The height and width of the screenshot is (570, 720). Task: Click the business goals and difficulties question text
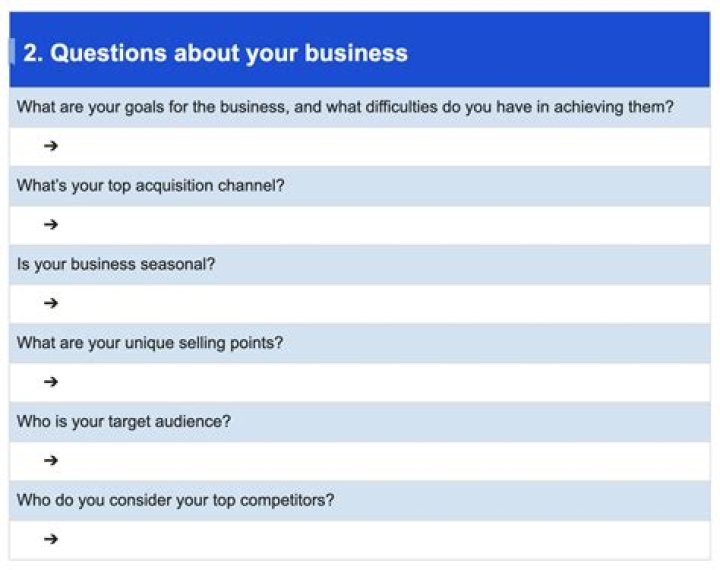[345, 107]
